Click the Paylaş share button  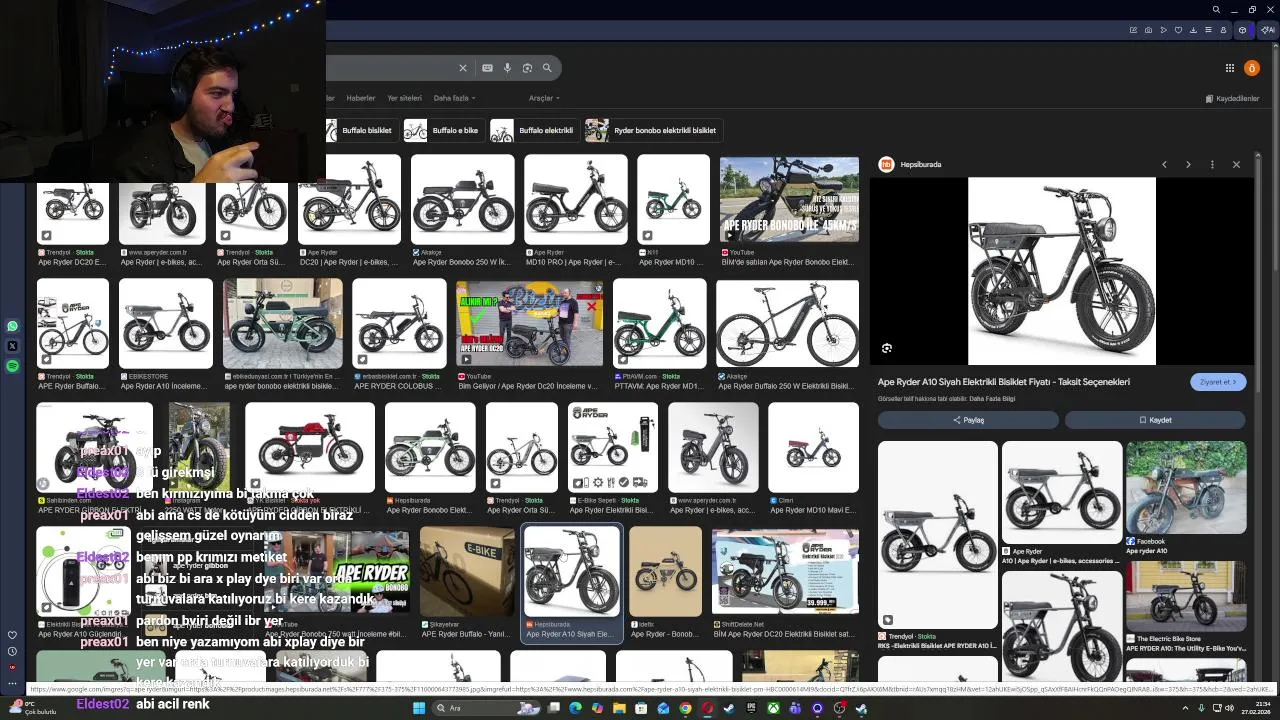[x=968, y=420]
